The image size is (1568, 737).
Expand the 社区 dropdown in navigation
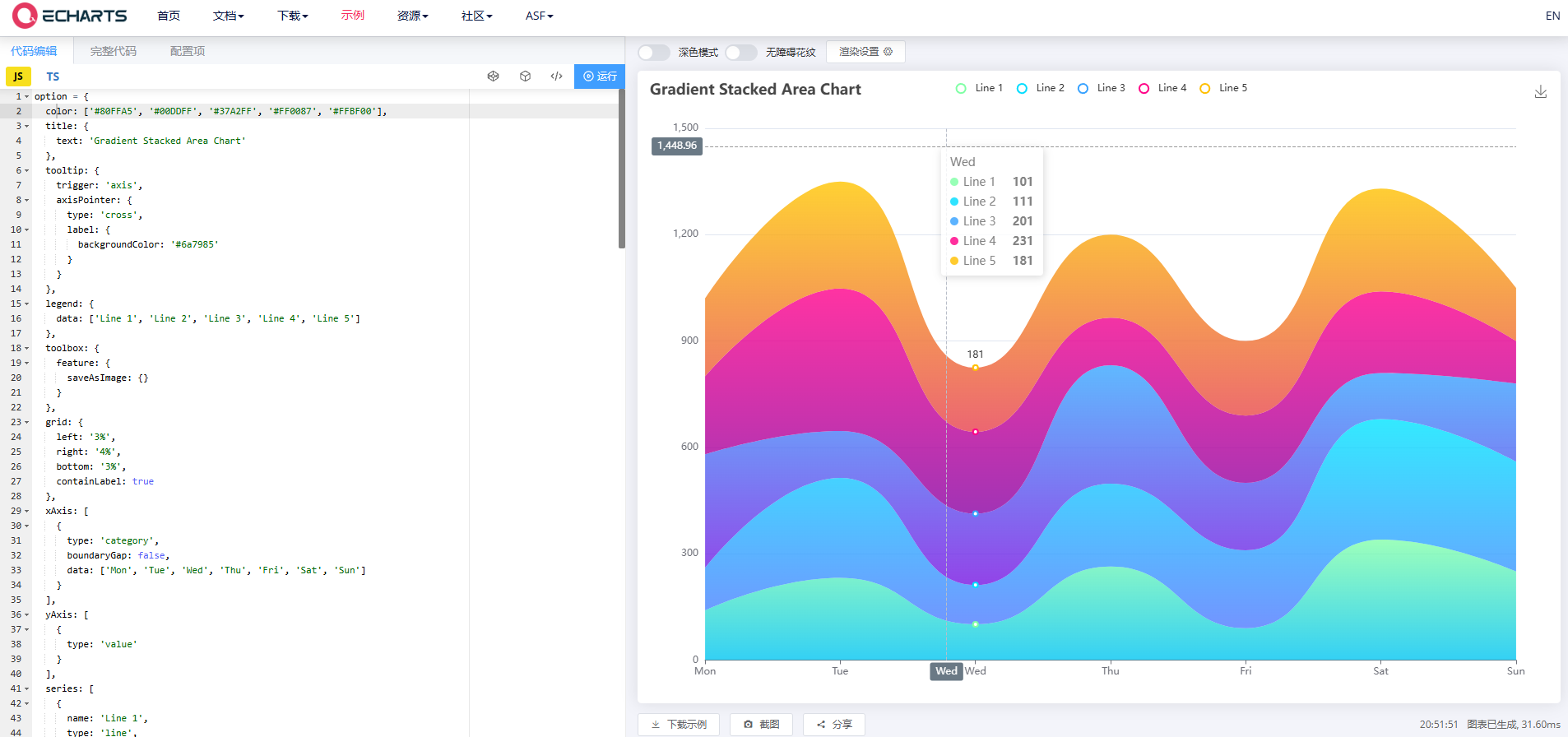pos(476,16)
